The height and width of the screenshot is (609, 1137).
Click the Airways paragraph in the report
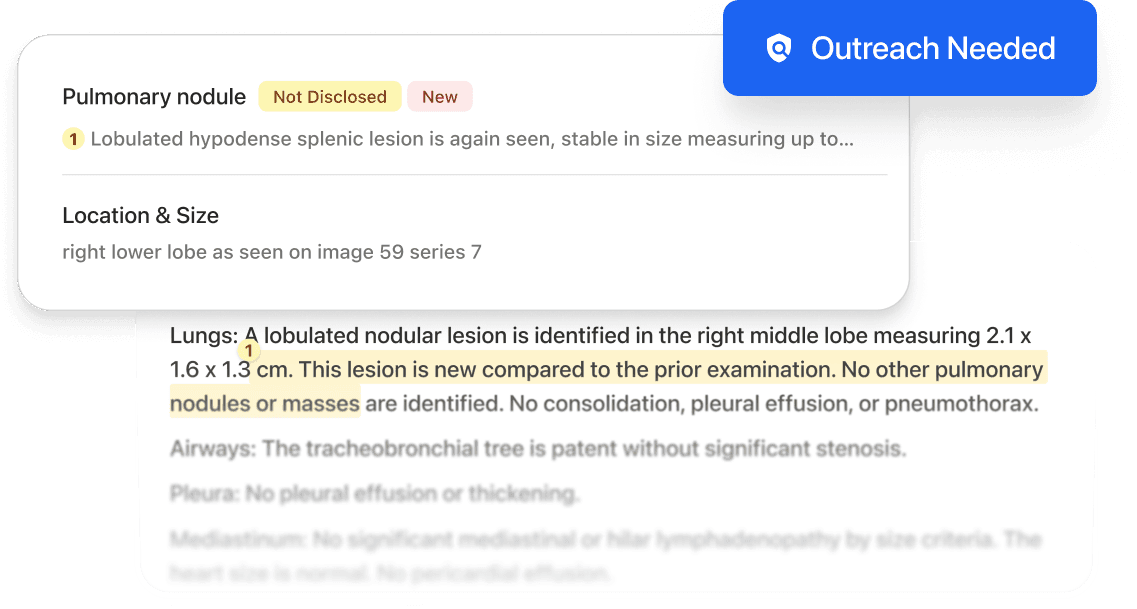click(538, 449)
